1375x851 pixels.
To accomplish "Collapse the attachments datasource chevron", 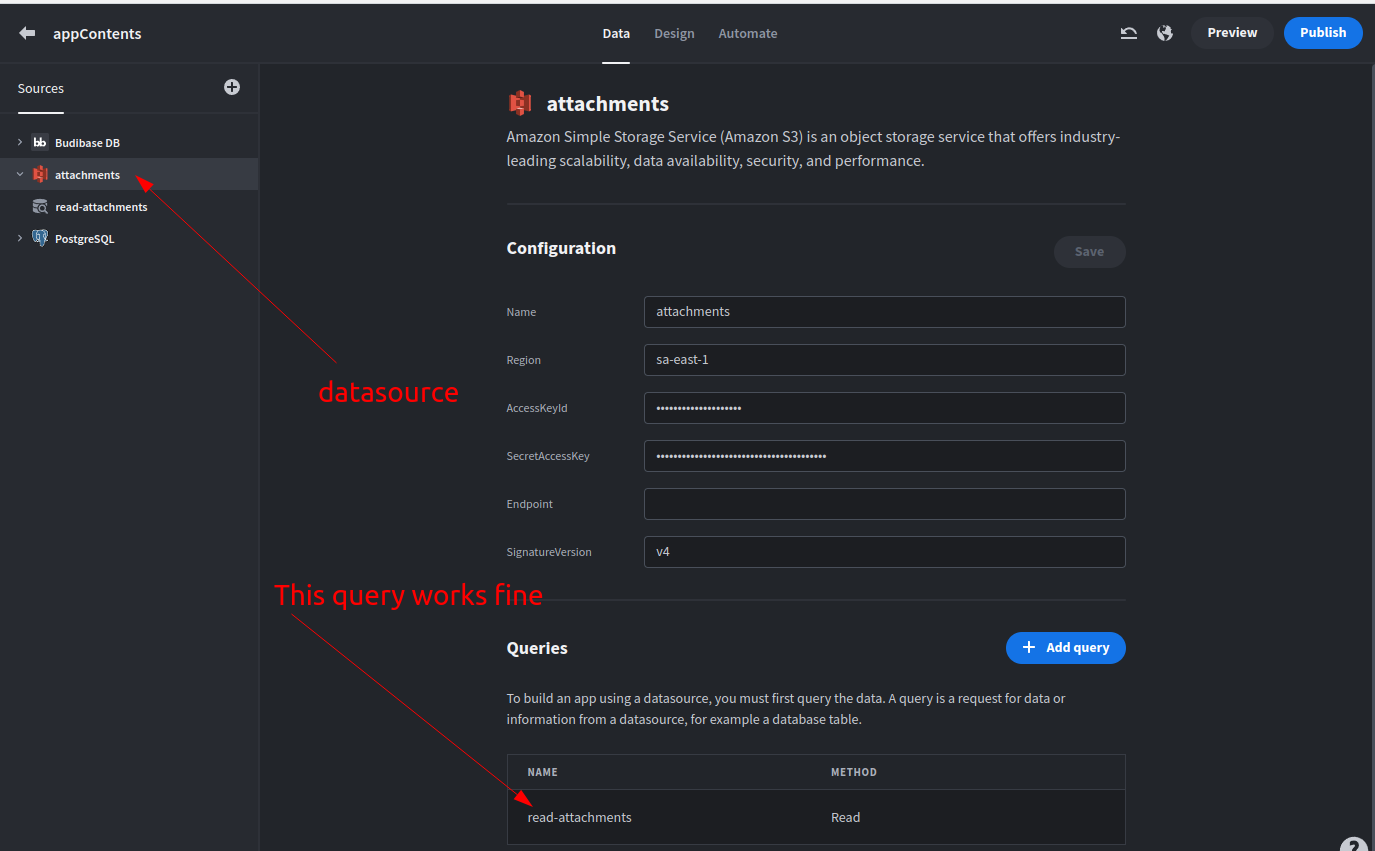I will (x=19, y=173).
